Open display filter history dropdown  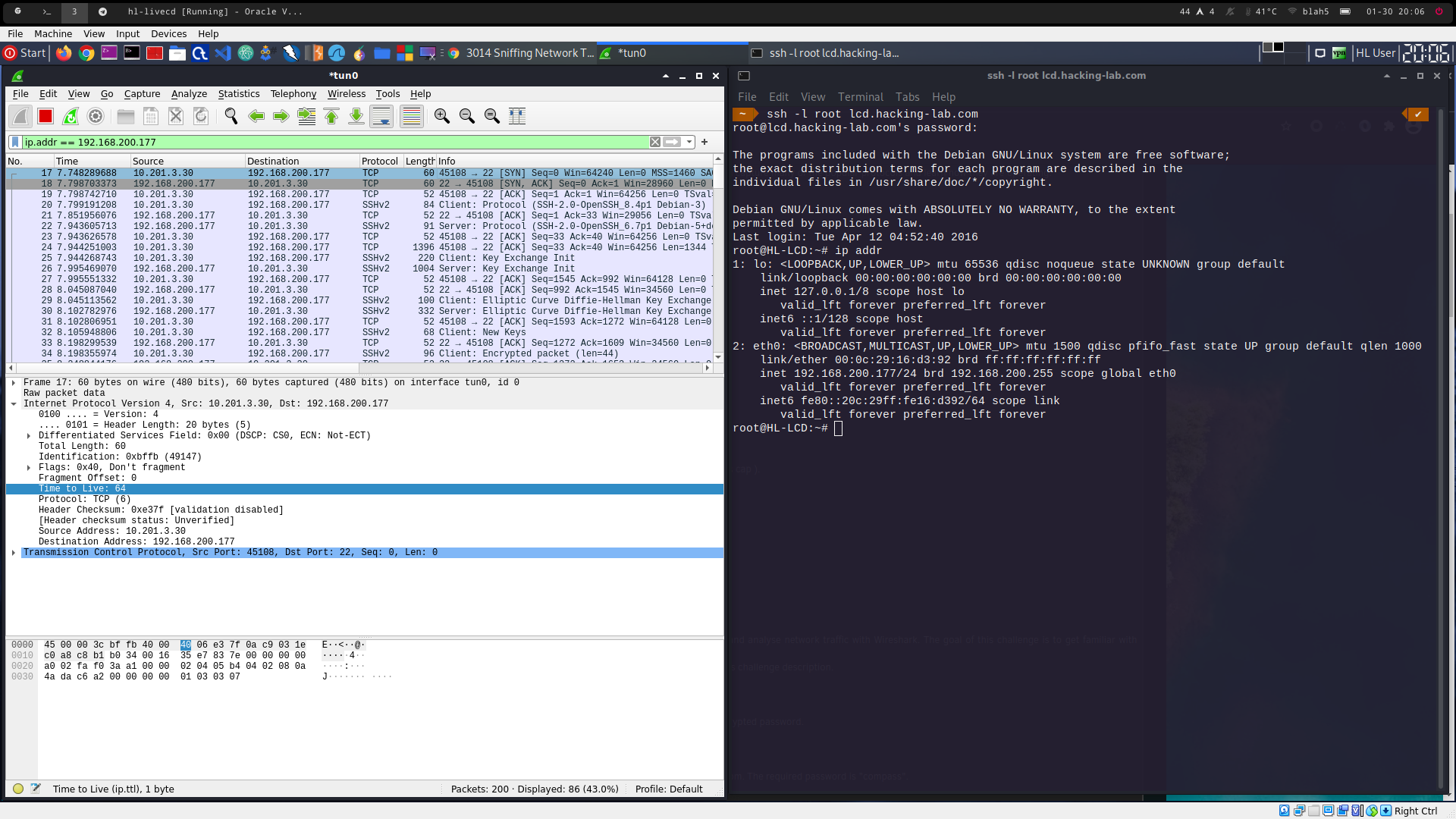[689, 142]
